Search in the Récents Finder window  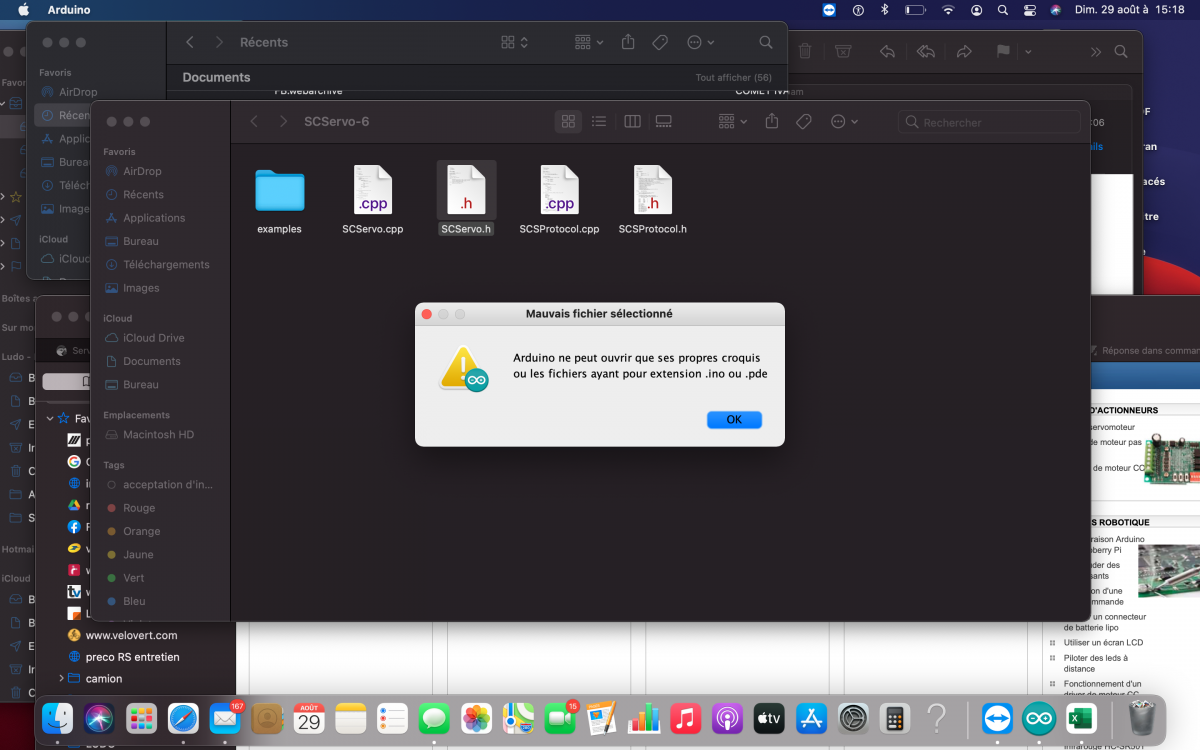(x=765, y=43)
